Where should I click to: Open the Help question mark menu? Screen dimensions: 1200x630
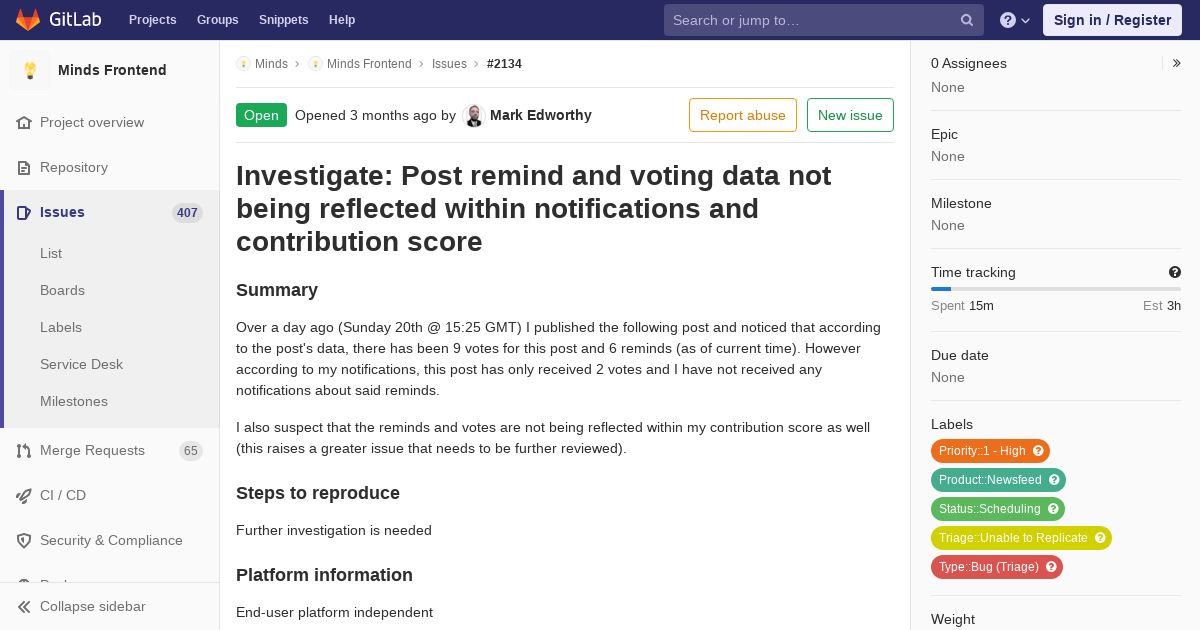[x=1014, y=20]
